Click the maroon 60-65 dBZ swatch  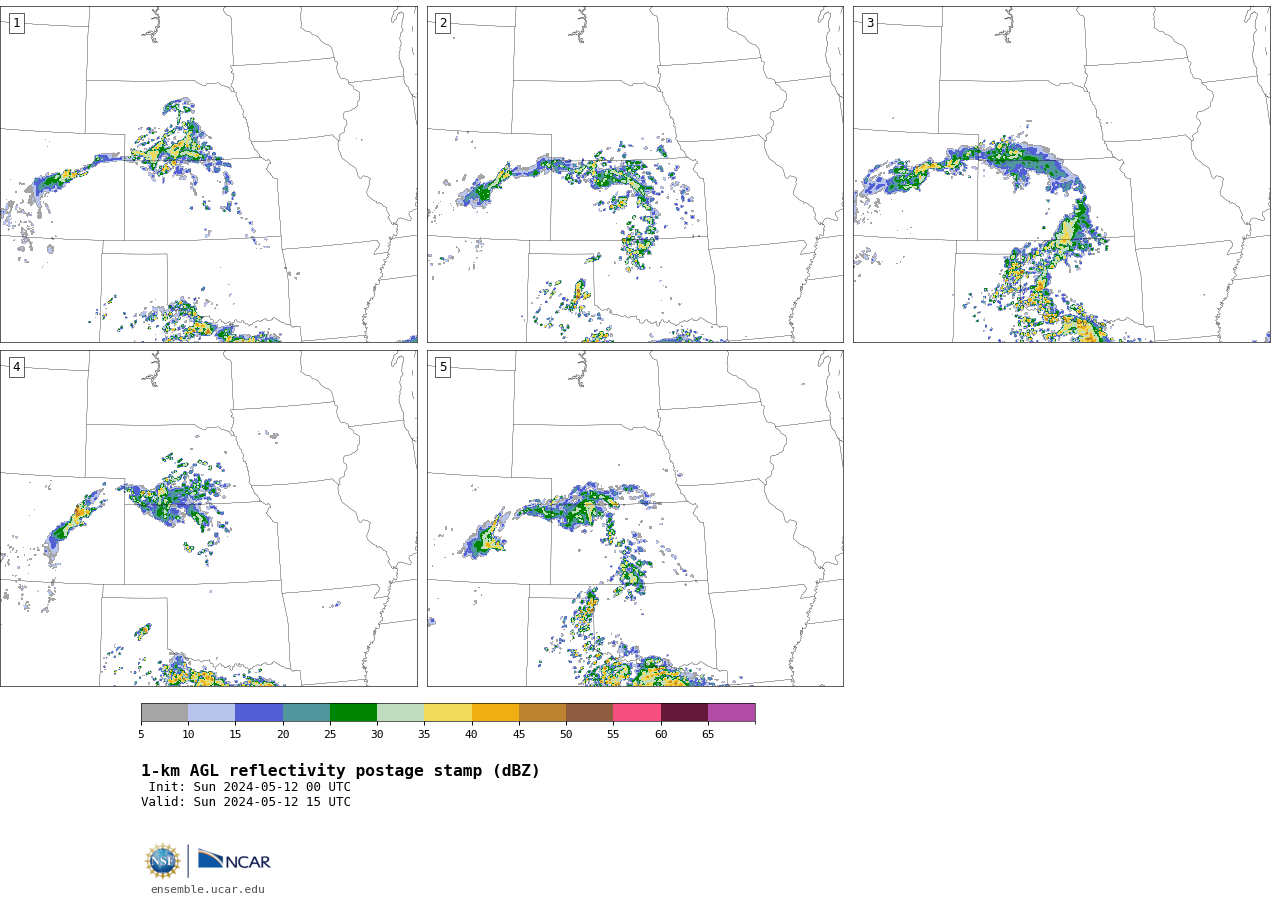[684, 712]
